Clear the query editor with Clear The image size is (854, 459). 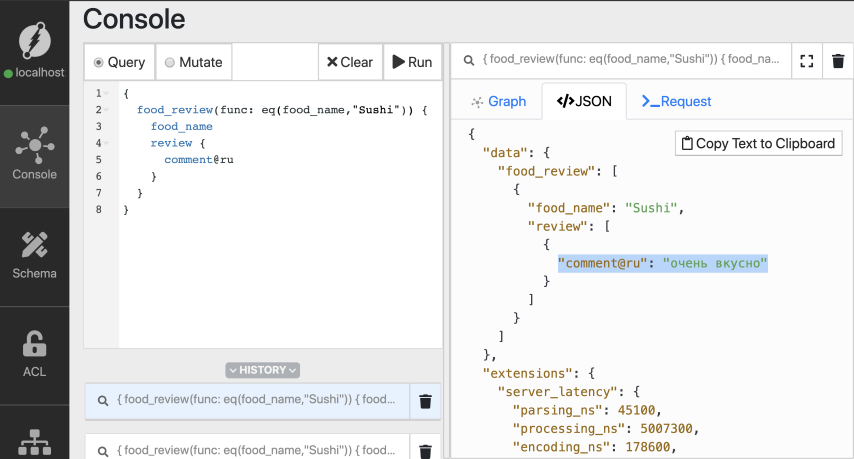click(x=349, y=62)
